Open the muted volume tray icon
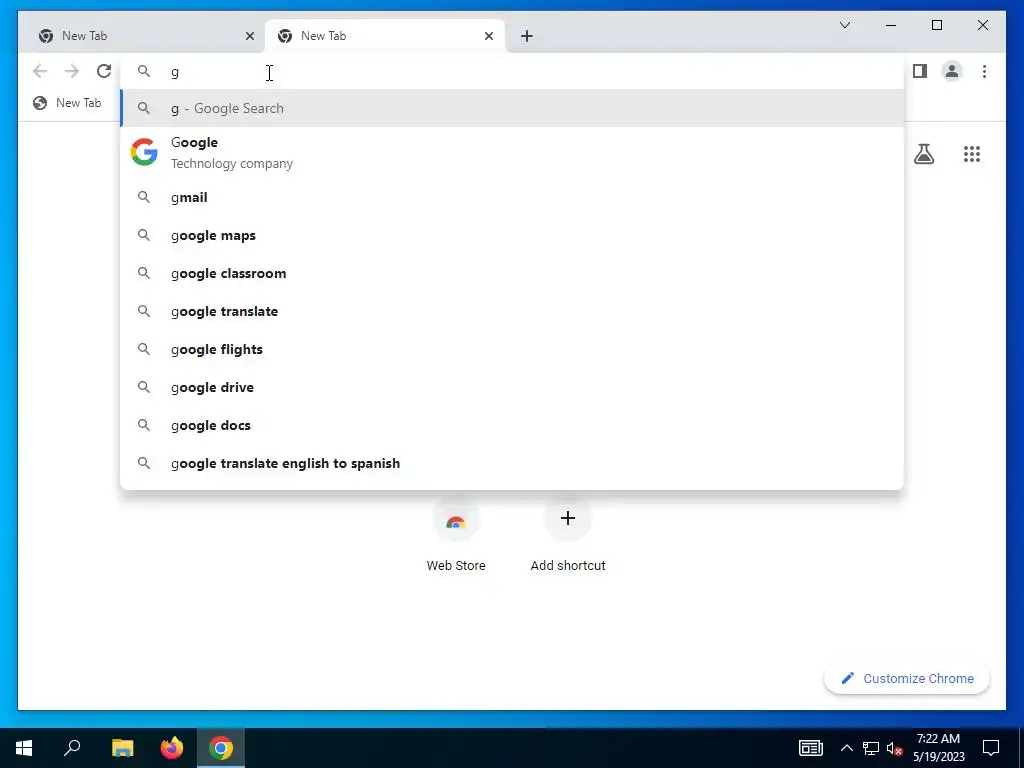Viewport: 1024px width, 768px height. (894, 748)
